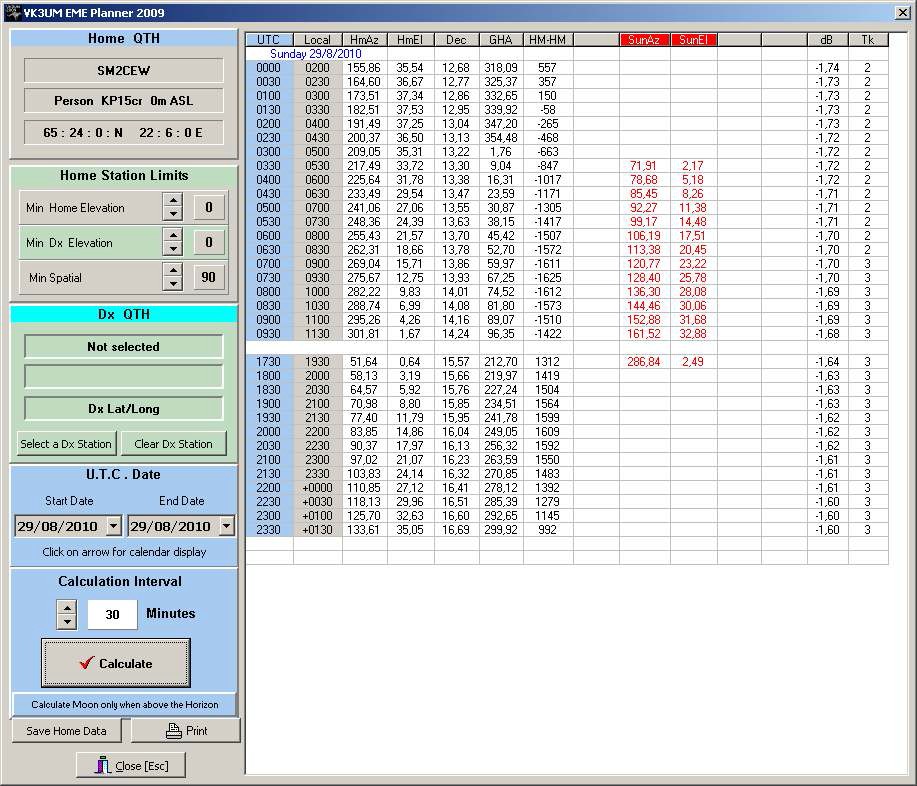917x786 pixels.
Task: Click the Close [Esc] door icon button
Action: 131,766
